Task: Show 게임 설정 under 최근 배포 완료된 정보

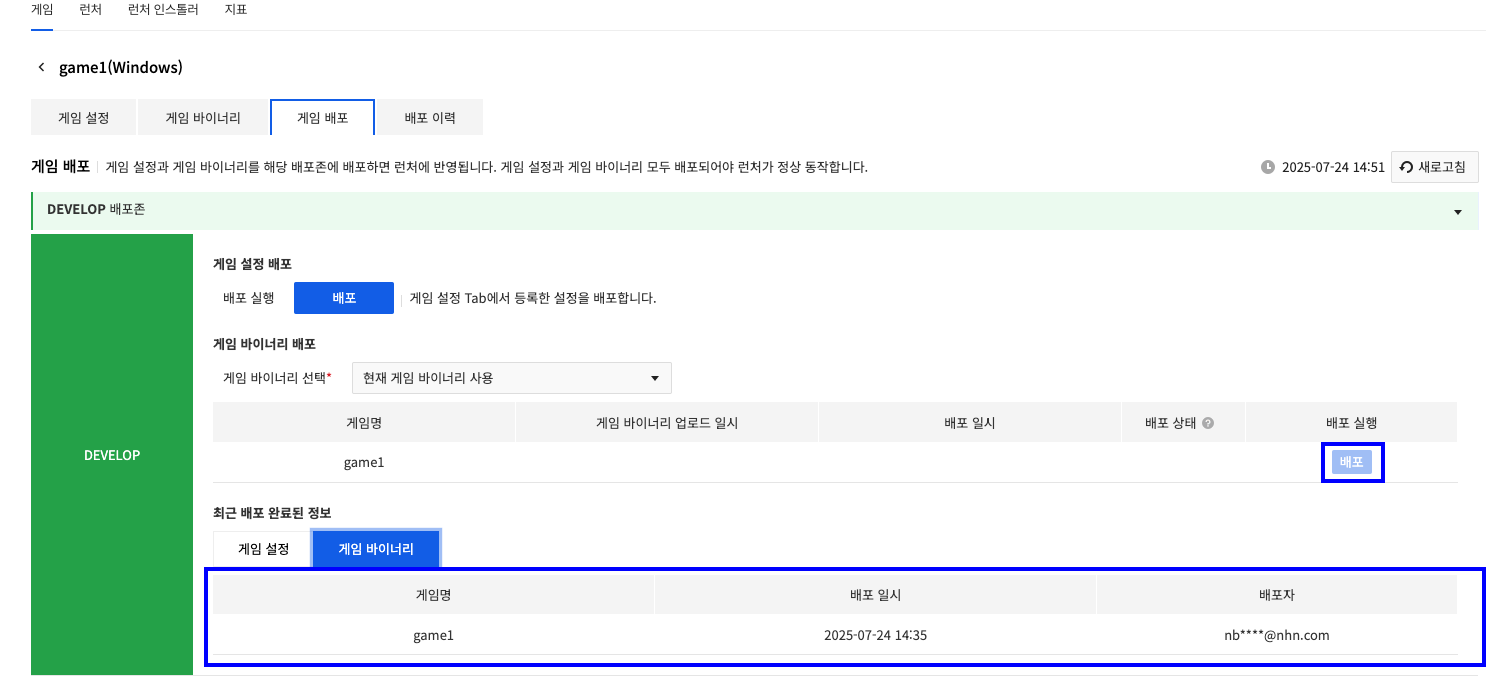Action: [263, 549]
